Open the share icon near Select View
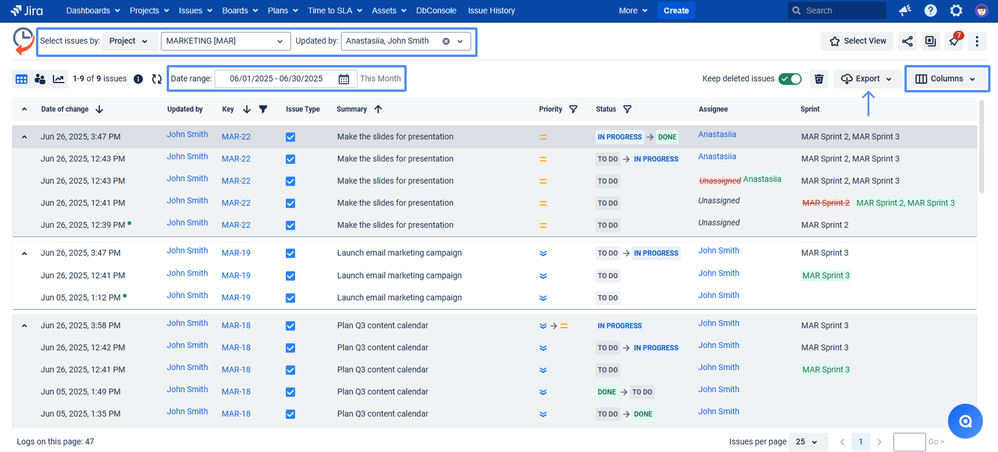The height and width of the screenshot is (452, 998). pos(907,41)
